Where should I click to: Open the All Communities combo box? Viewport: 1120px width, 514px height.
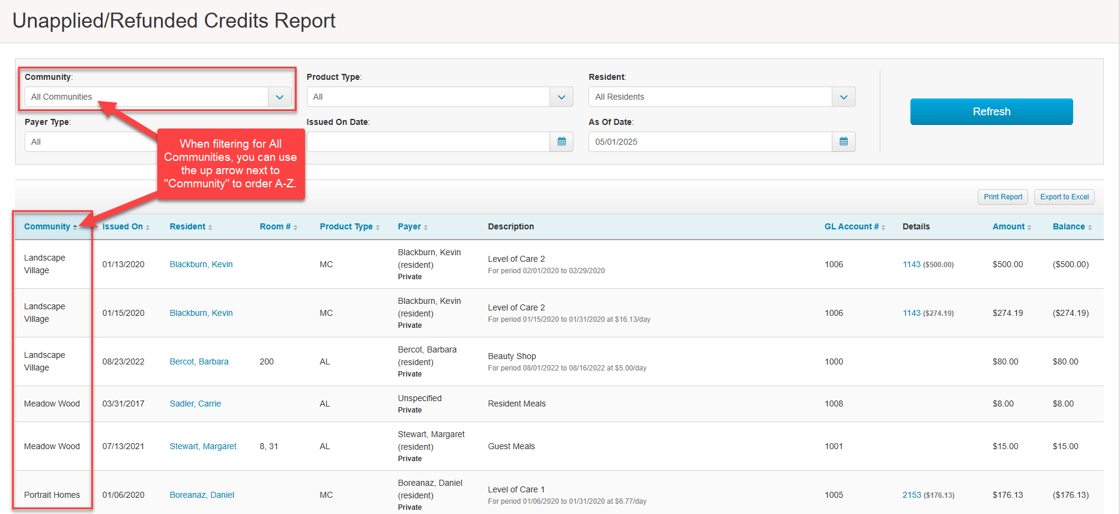[158, 97]
